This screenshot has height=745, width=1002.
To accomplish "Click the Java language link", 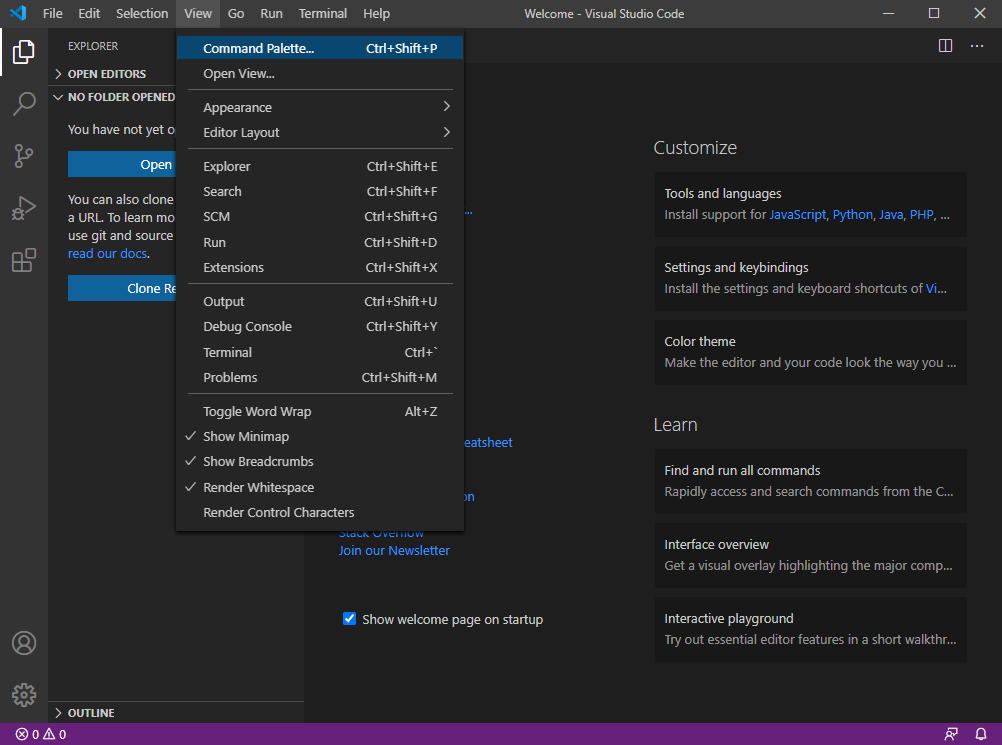I will (891, 215).
